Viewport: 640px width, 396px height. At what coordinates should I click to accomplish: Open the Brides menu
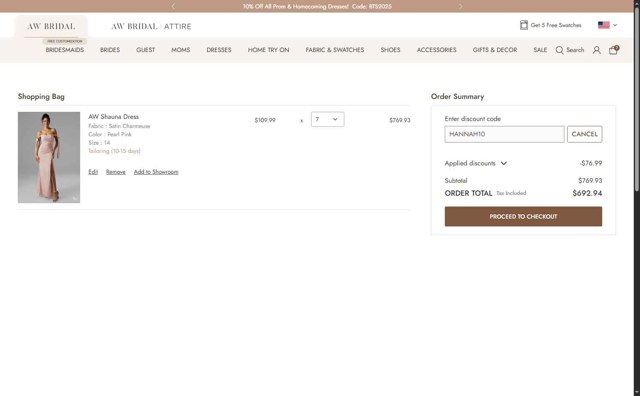point(110,50)
